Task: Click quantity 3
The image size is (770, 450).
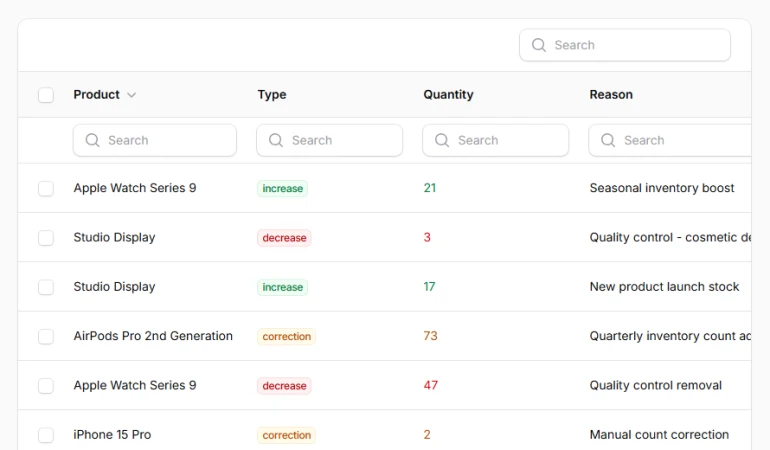Action: pyautogui.click(x=427, y=237)
